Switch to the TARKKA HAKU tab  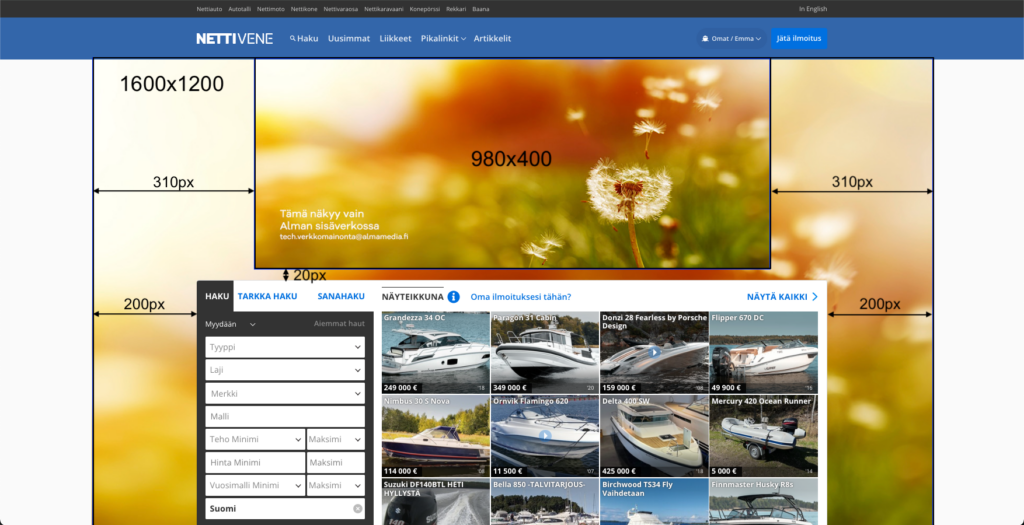(x=267, y=296)
